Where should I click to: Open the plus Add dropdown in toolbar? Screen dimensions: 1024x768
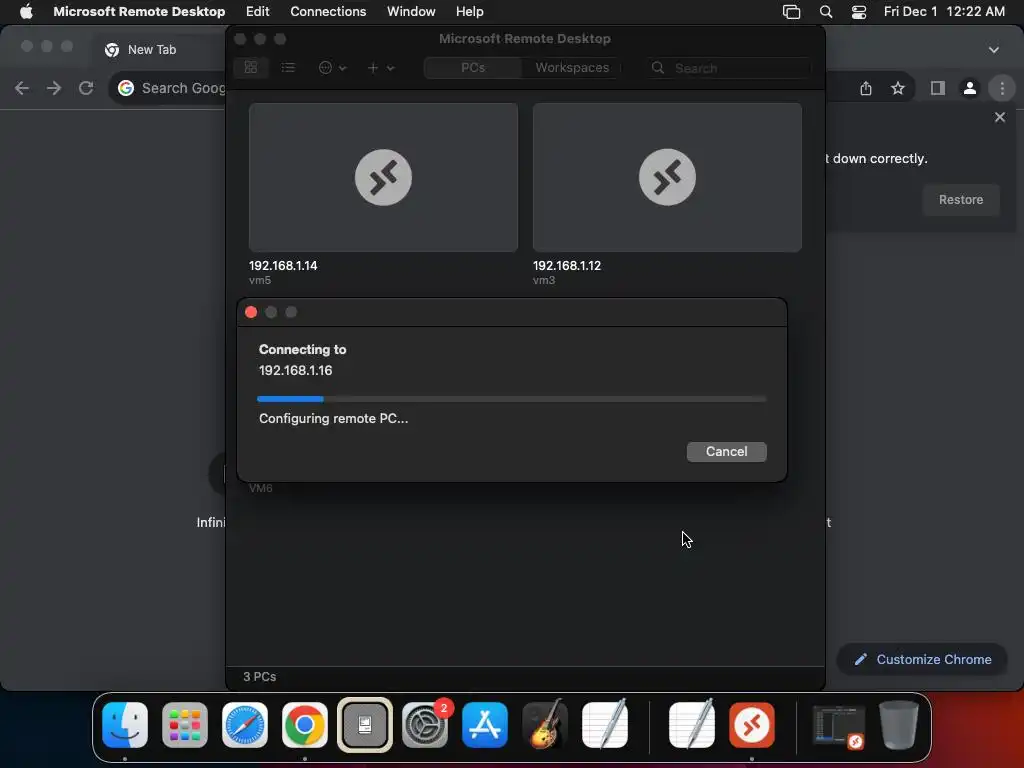pos(381,67)
